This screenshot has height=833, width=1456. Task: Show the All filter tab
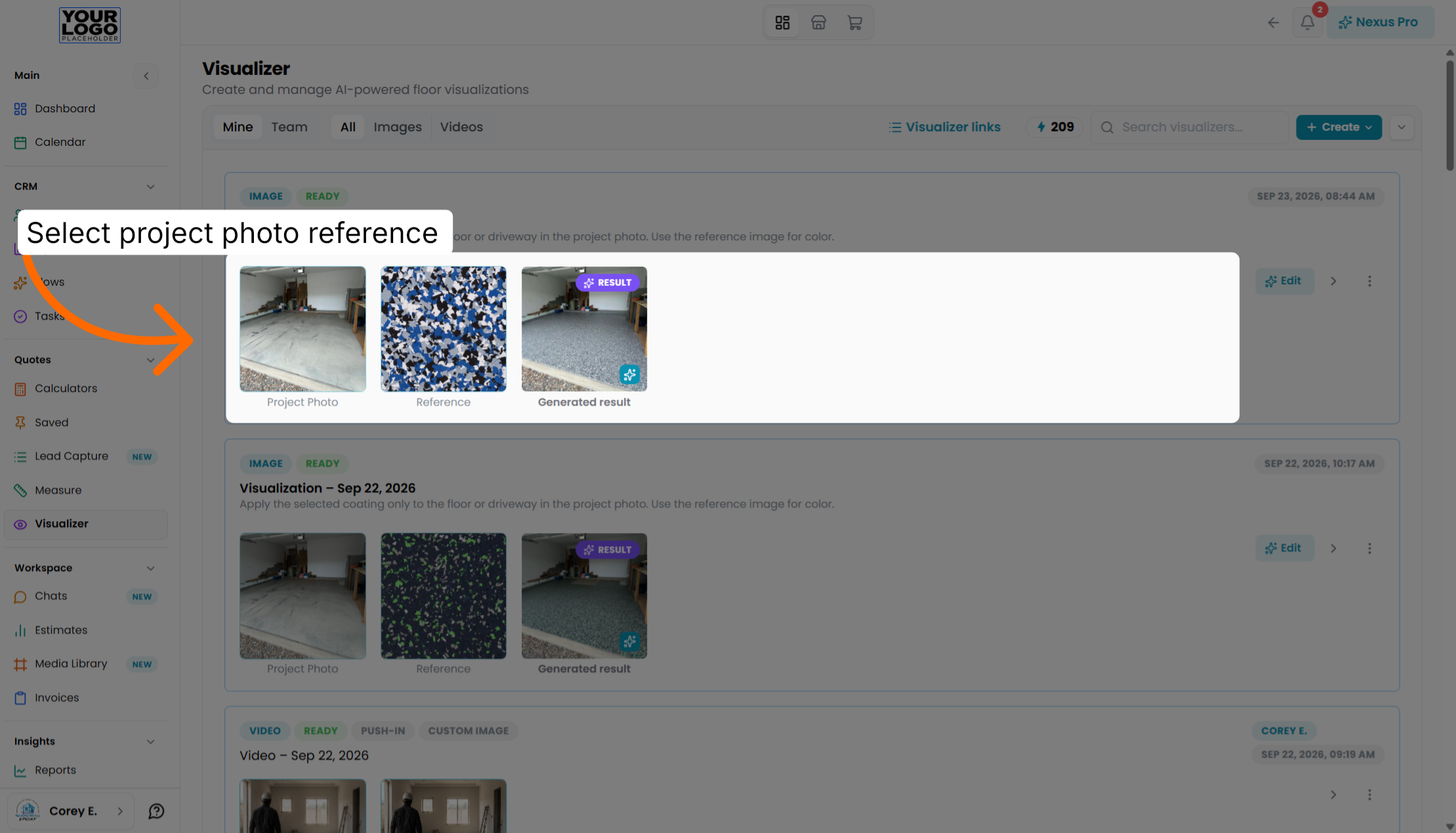[348, 127]
